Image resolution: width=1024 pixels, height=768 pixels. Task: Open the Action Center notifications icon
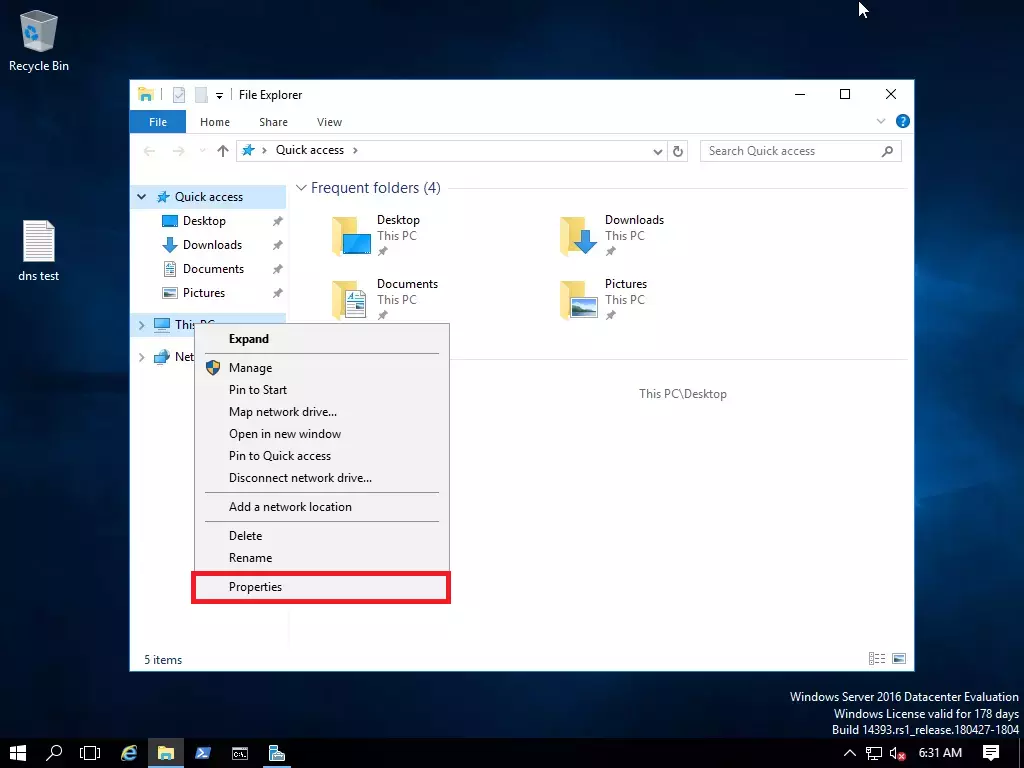[991, 753]
